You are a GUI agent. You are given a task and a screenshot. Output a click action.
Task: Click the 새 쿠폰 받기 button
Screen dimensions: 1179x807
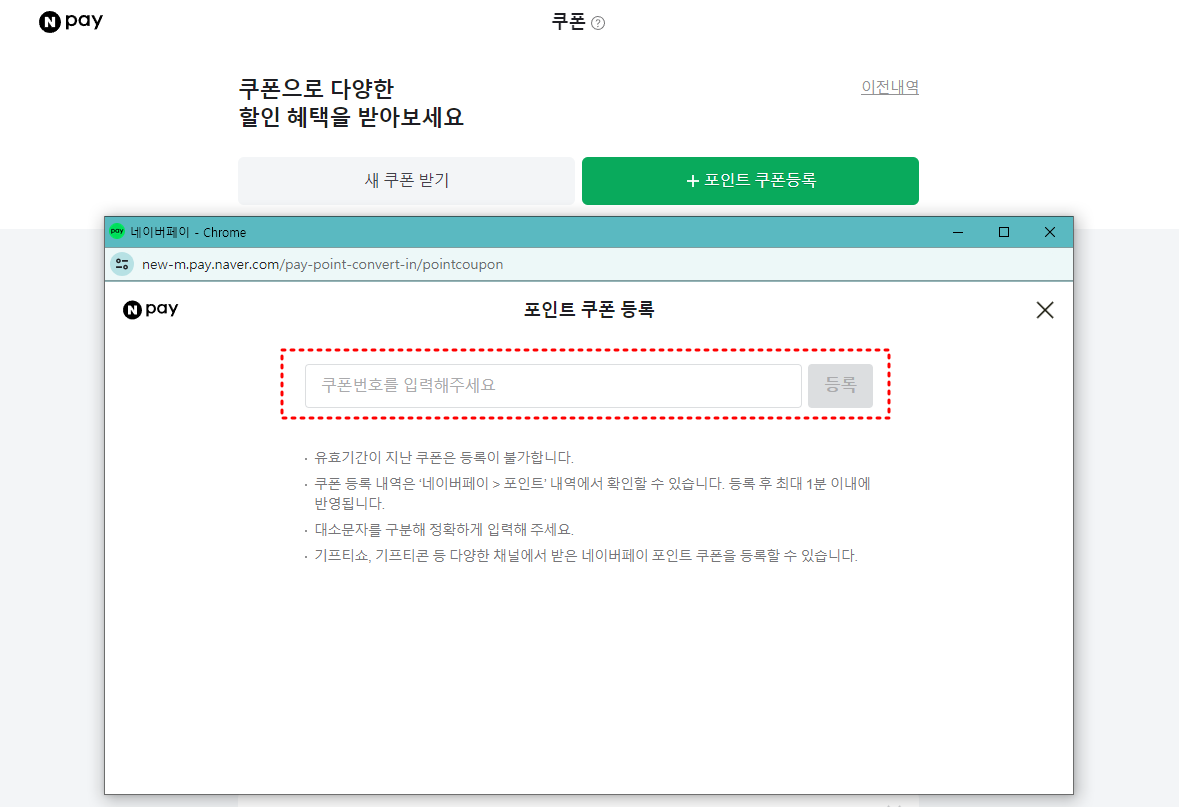[406, 181]
